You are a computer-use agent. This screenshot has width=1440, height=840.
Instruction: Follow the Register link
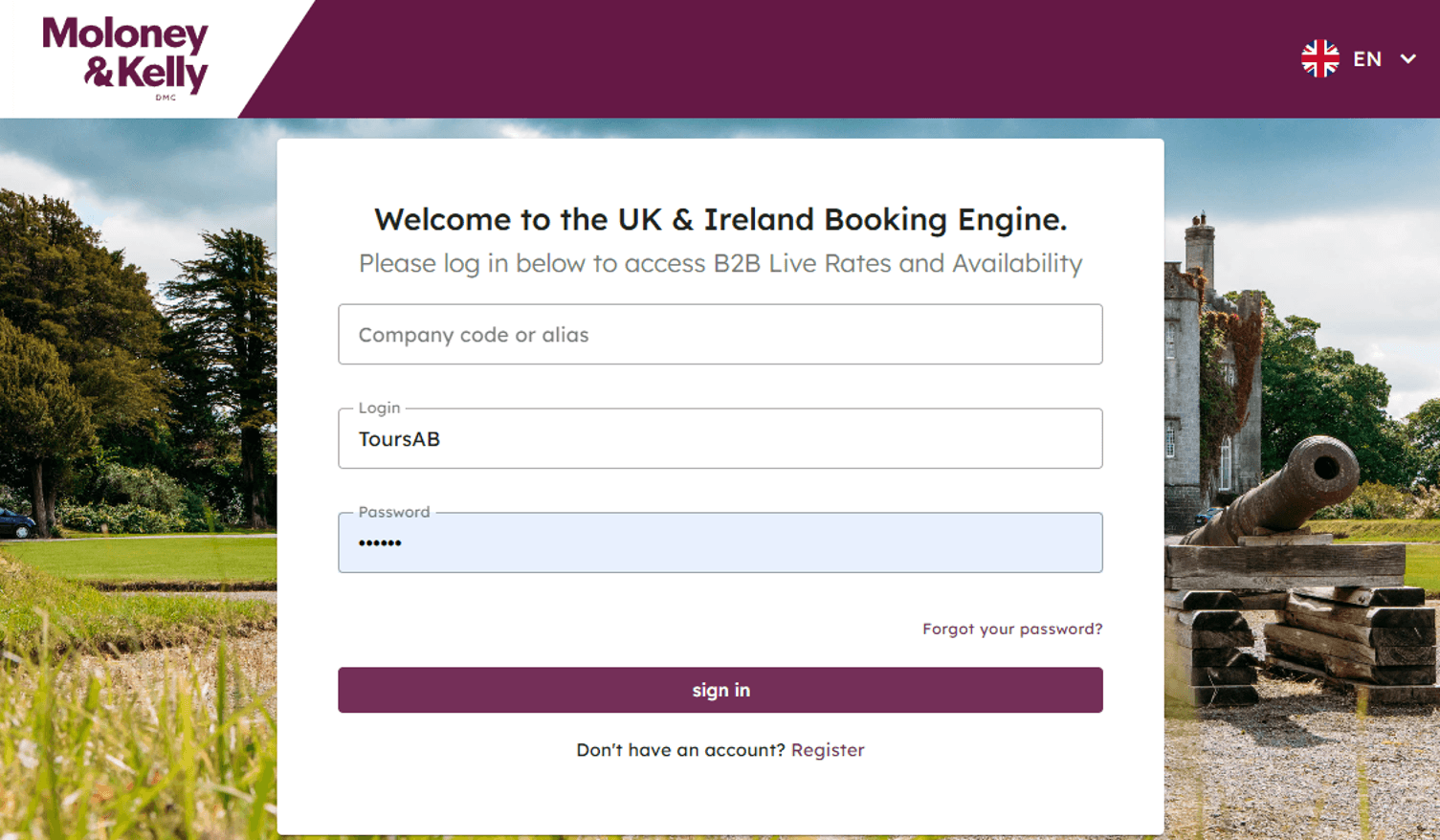pyautogui.click(x=827, y=750)
